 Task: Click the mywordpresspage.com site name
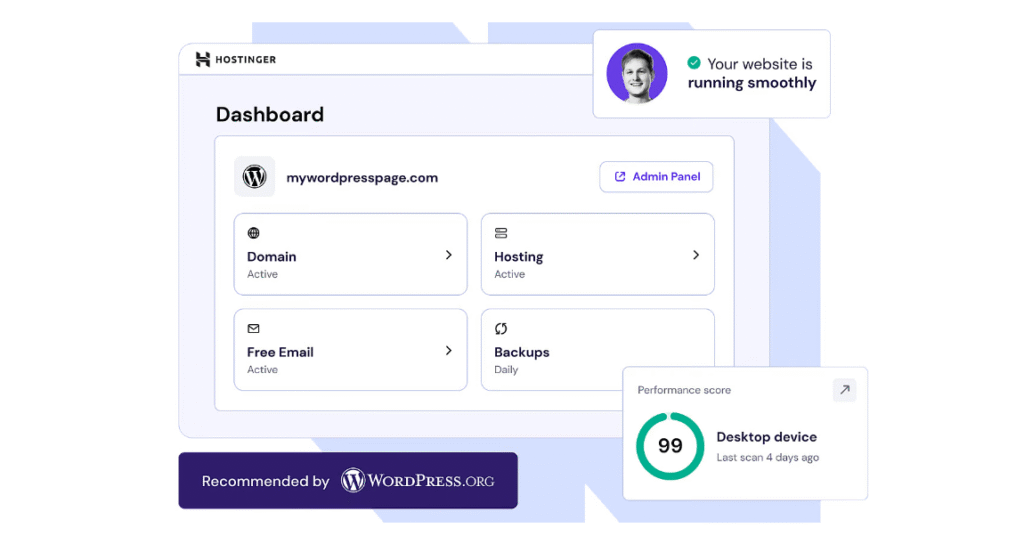362,178
